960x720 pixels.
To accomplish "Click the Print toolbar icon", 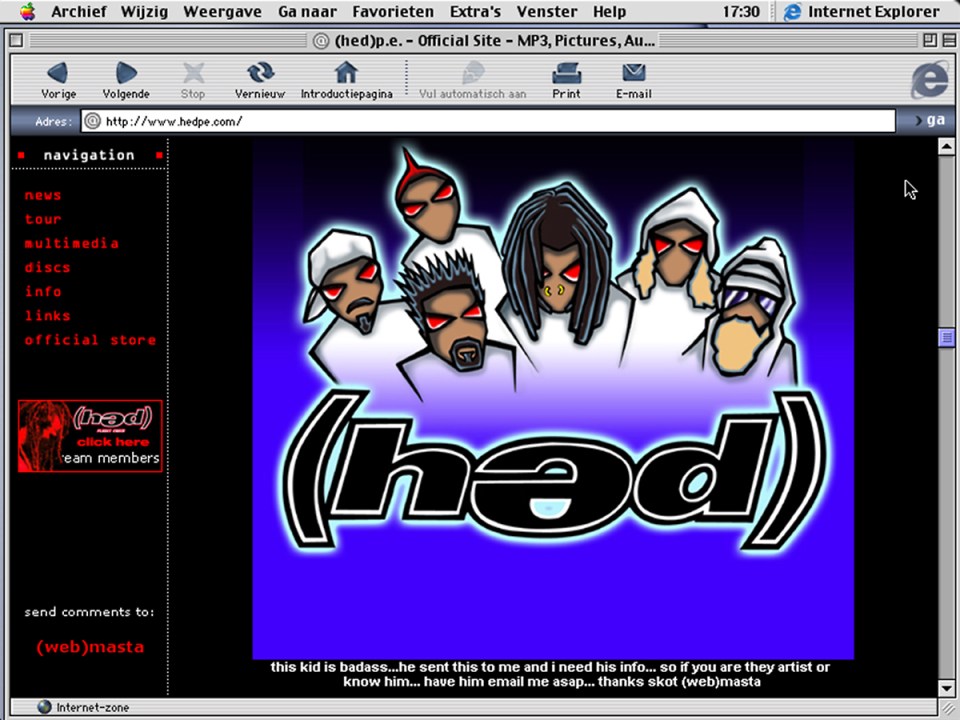I will (x=566, y=73).
